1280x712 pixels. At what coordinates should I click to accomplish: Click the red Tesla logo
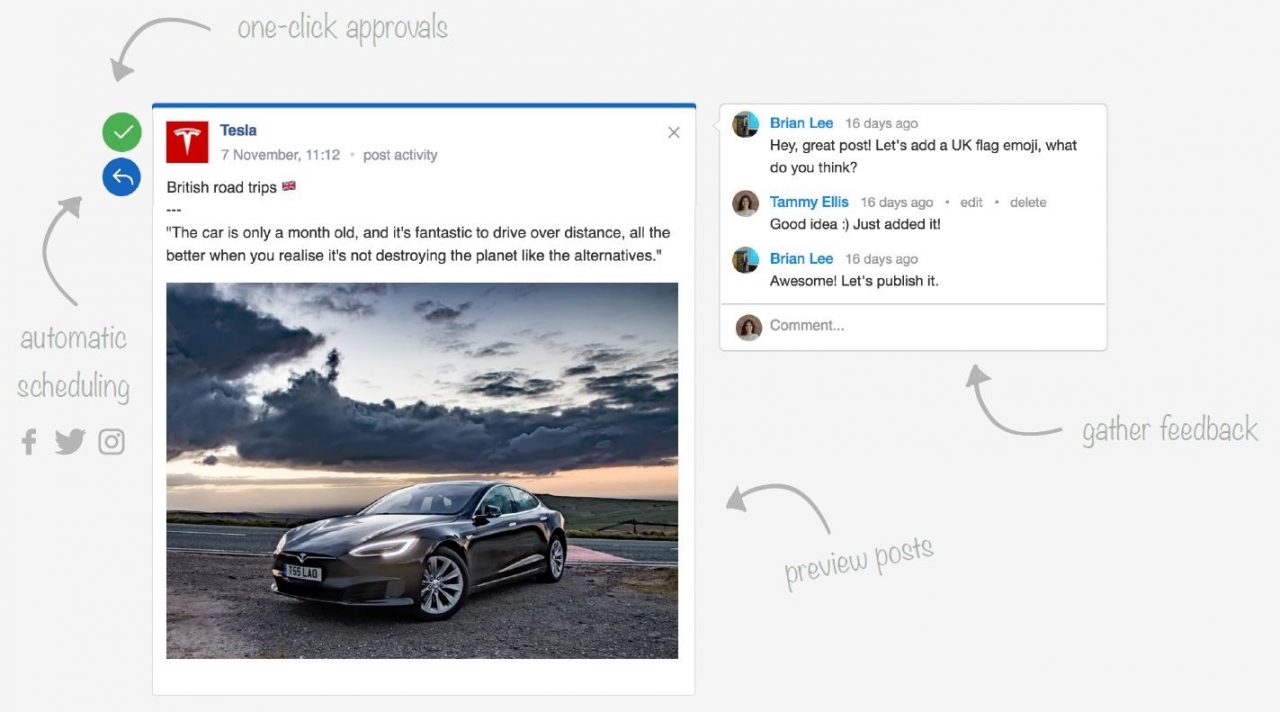click(x=187, y=142)
